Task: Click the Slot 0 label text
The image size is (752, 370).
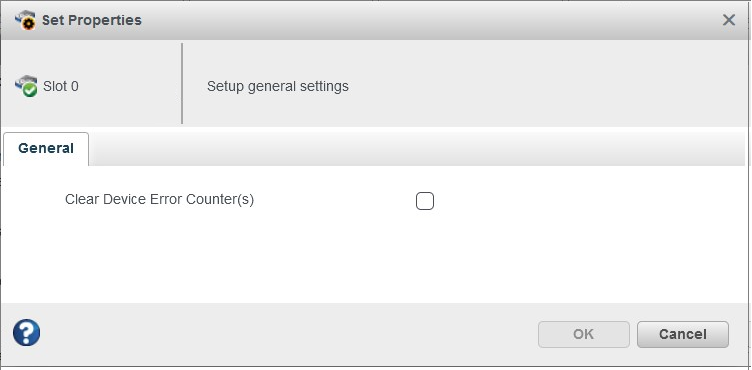Action: coord(61,86)
